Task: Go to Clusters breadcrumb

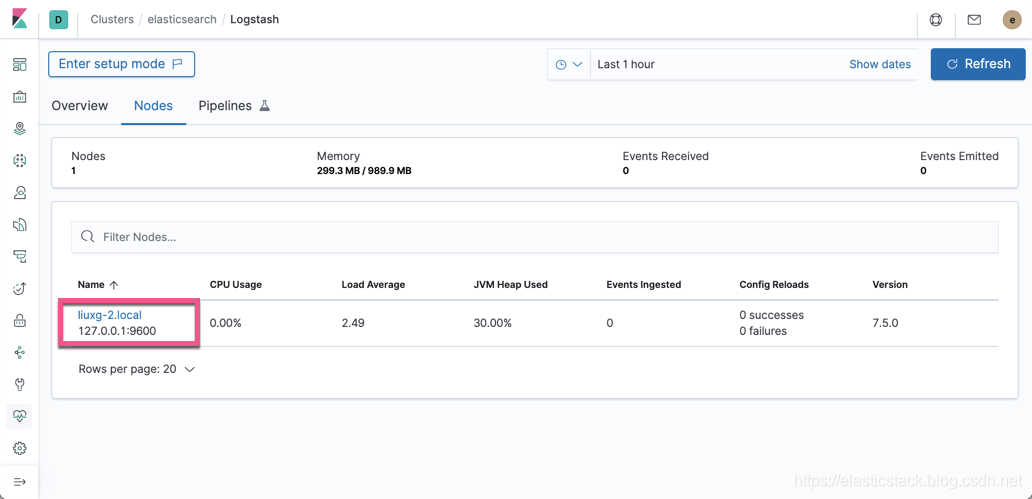Action: click(112, 20)
